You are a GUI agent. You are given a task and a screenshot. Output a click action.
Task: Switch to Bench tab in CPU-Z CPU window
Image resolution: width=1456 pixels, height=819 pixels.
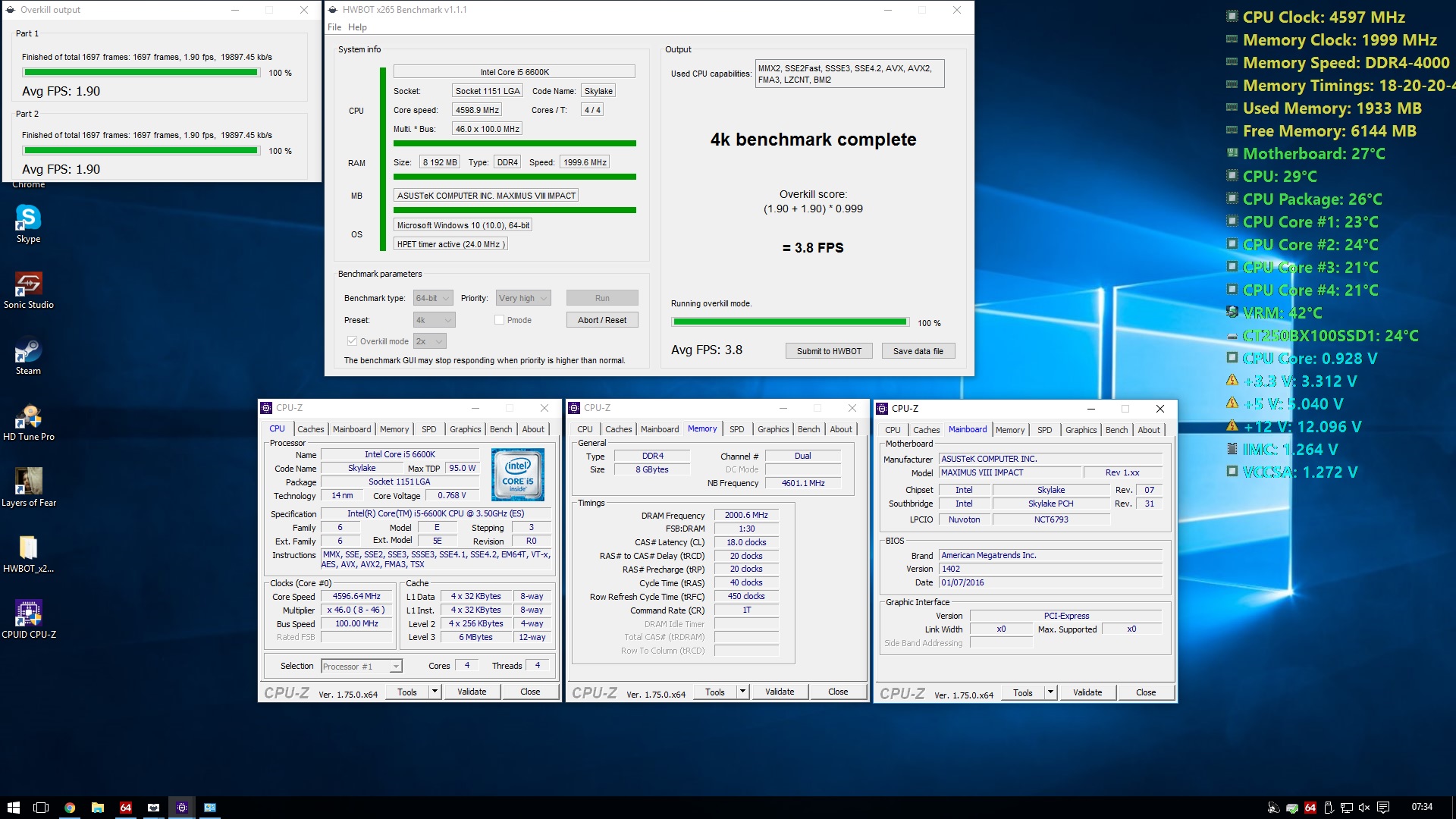(x=500, y=429)
